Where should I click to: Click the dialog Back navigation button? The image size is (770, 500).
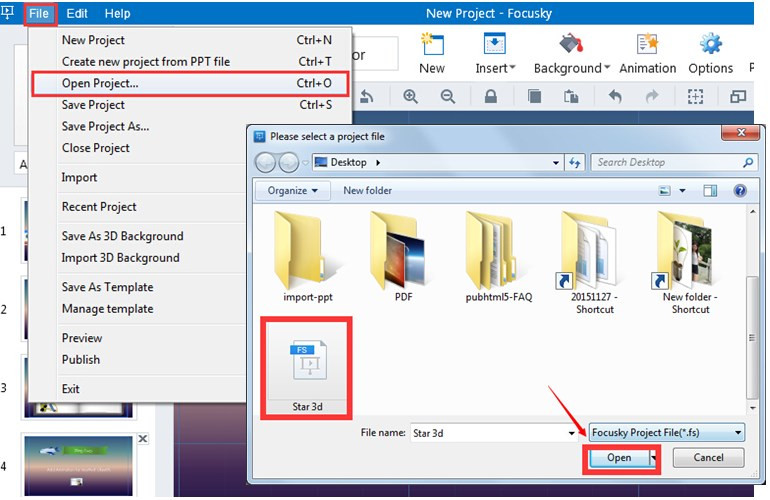tap(266, 163)
